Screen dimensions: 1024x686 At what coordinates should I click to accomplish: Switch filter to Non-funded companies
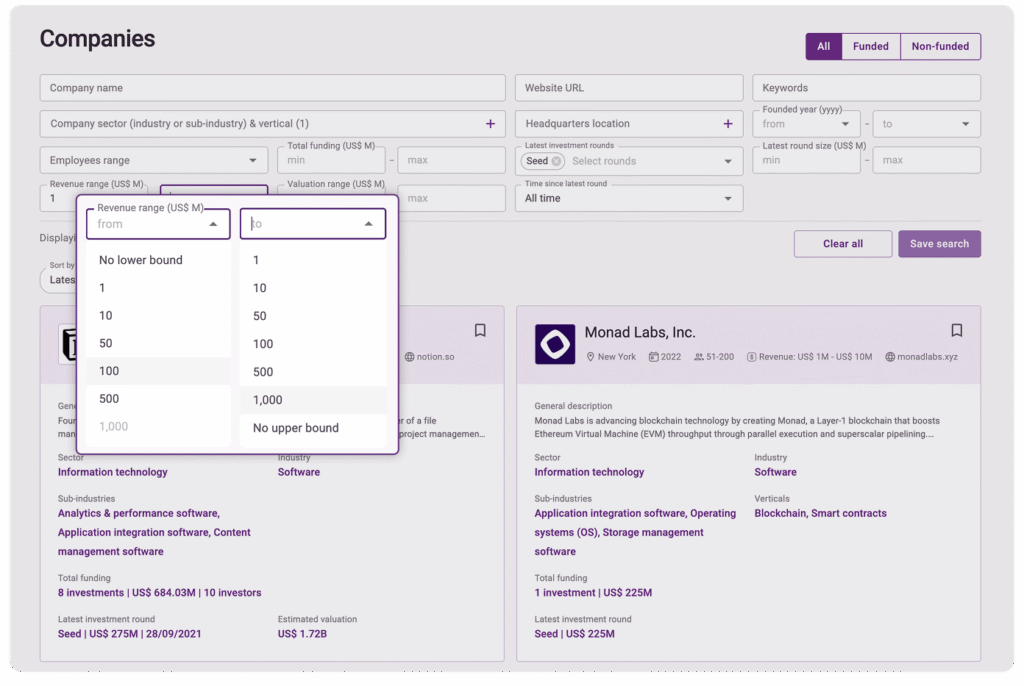click(x=940, y=46)
